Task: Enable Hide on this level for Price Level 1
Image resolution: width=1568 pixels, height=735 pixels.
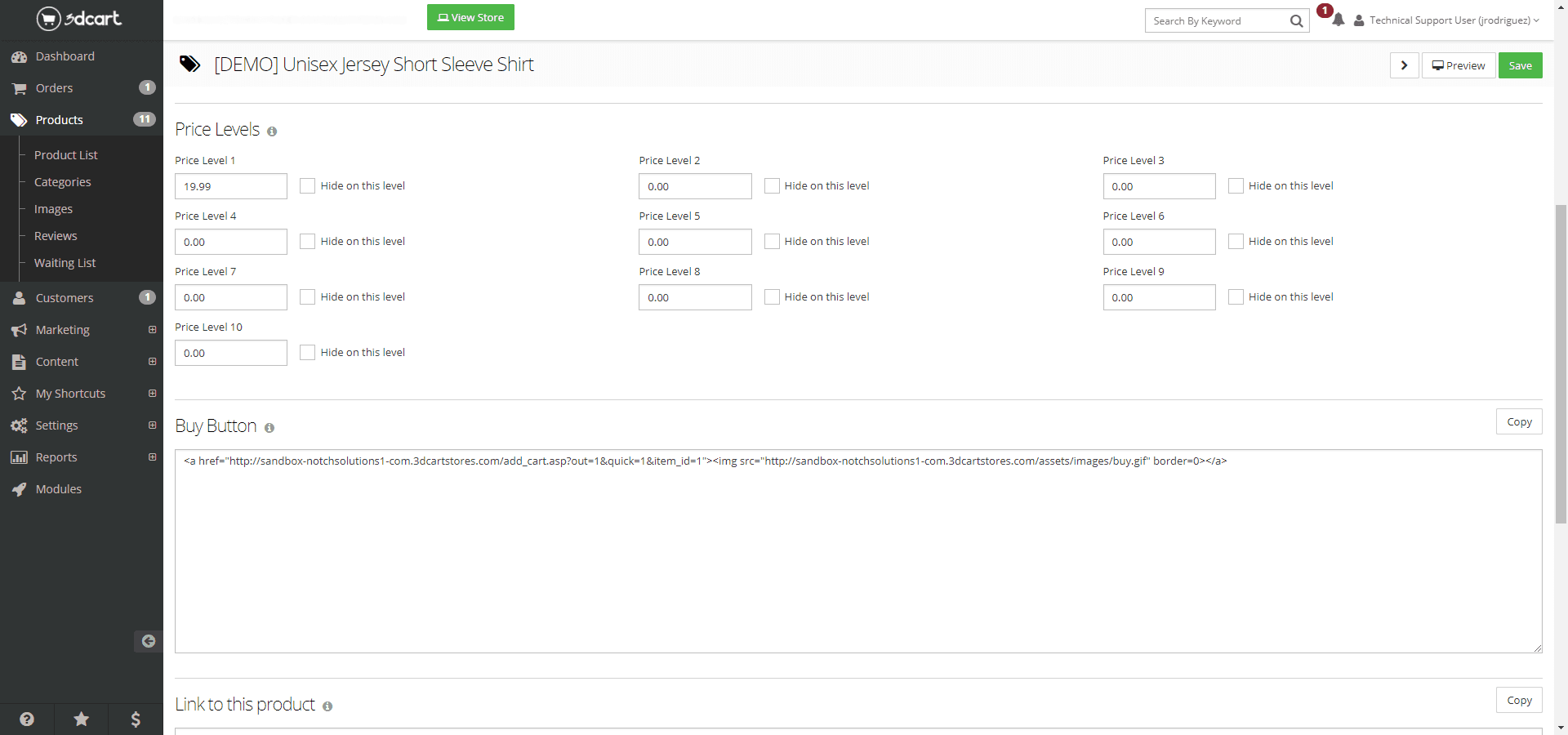Action: (x=308, y=186)
